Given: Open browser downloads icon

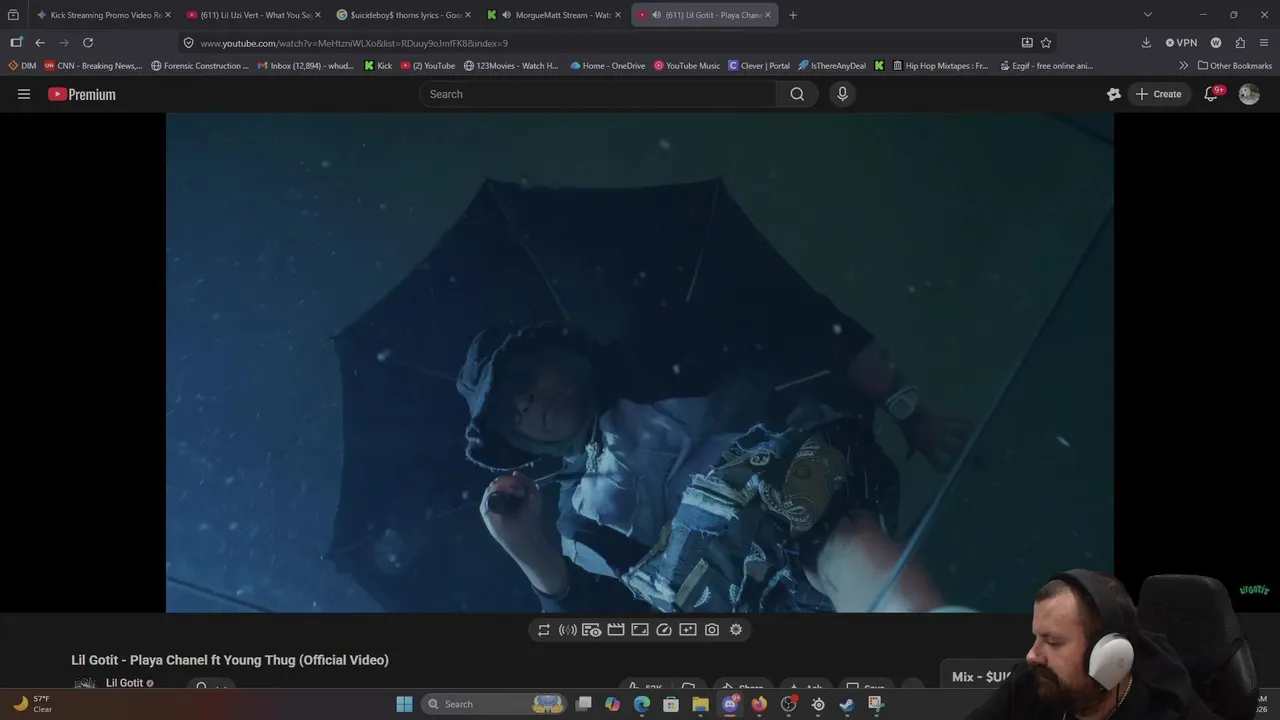Looking at the screenshot, I should [x=1146, y=43].
